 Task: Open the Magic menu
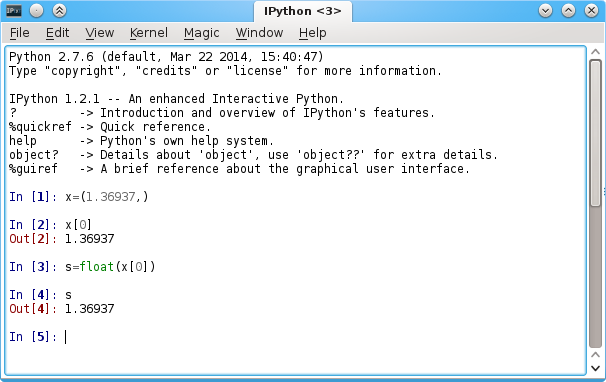point(201,33)
